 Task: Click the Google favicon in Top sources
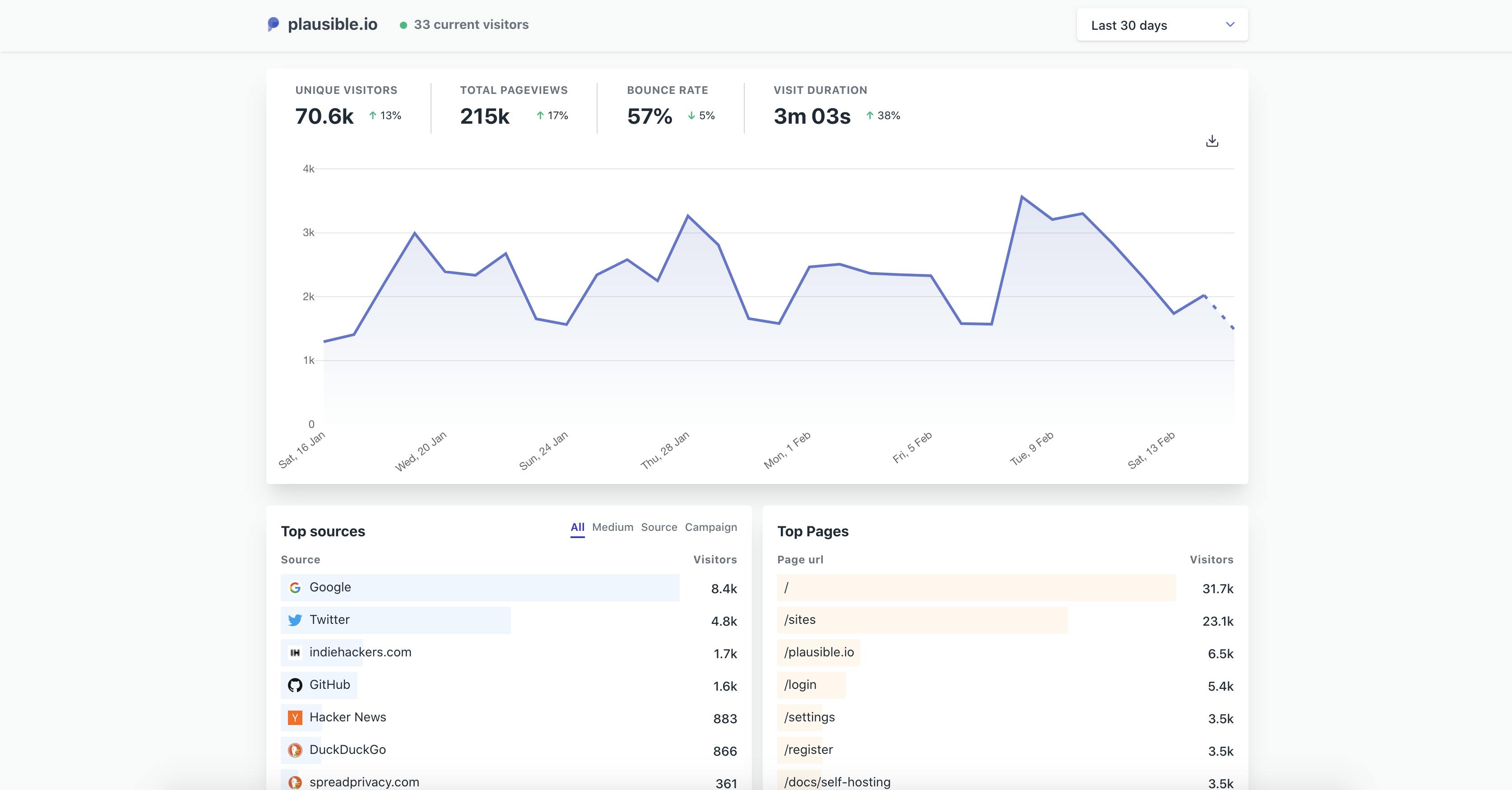tap(295, 587)
